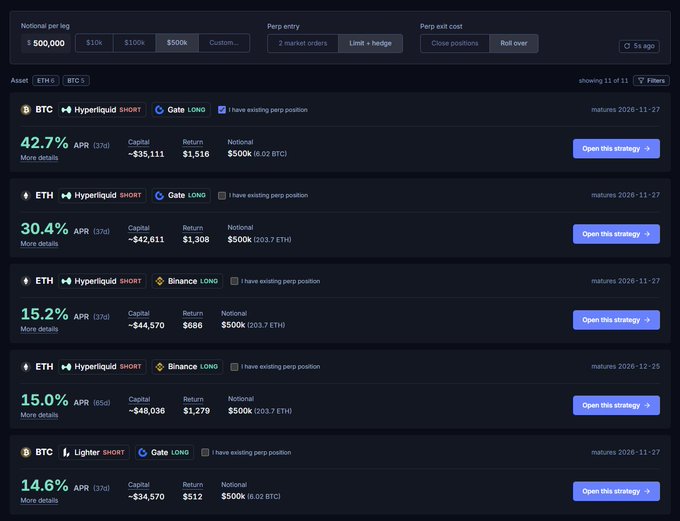Select Limit + hedge perp entry
The image size is (680, 521).
pos(370,43)
